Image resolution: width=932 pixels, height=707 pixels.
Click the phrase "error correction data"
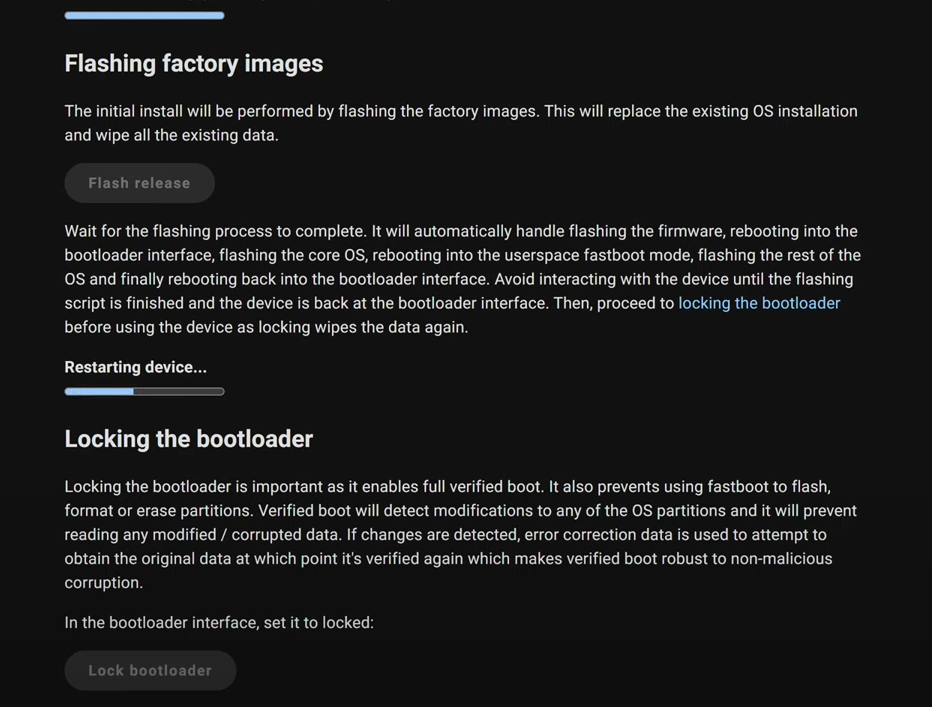[598, 535]
